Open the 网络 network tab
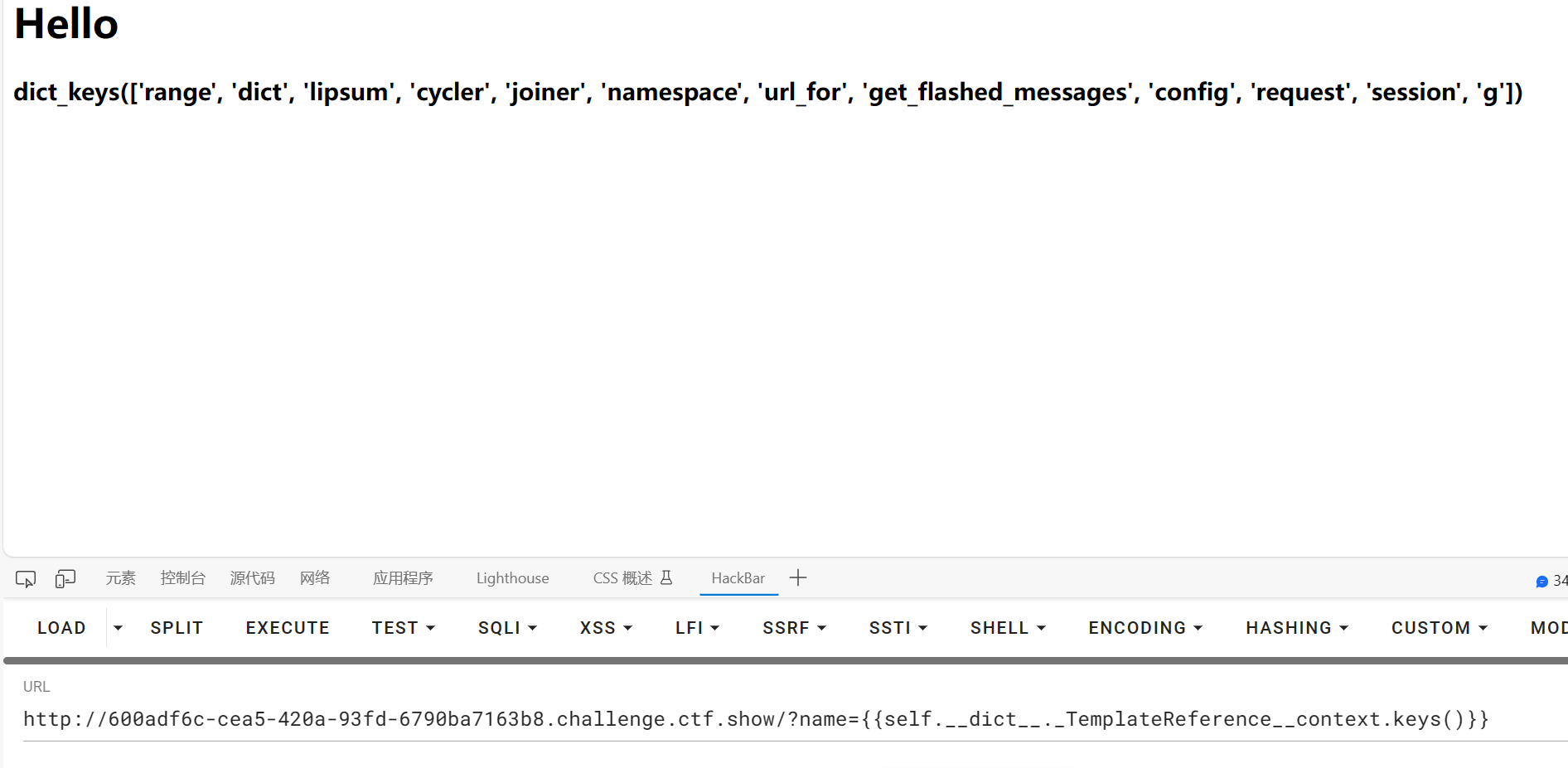Screen dimensions: 1568x768 click(315, 578)
